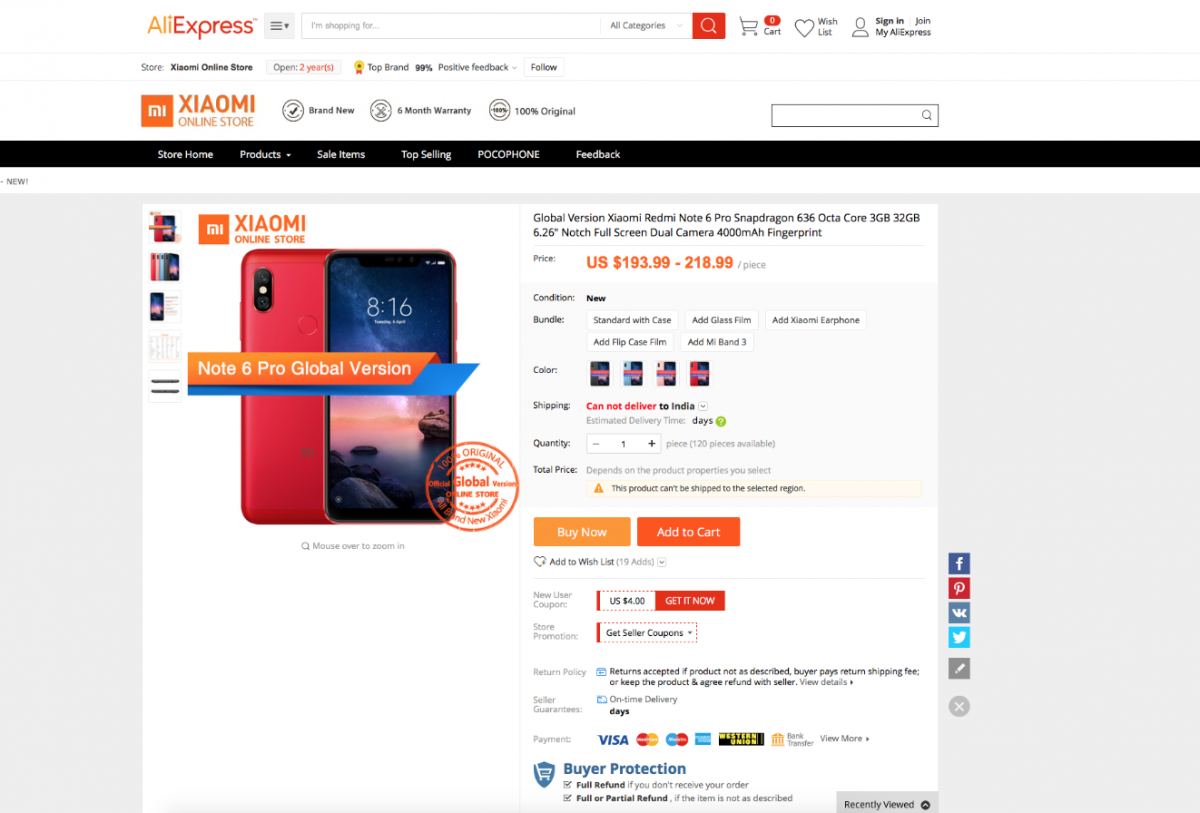Increase quantity with the plus button
This screenshot has height=813, width=1200.
[x=652, y=443]
